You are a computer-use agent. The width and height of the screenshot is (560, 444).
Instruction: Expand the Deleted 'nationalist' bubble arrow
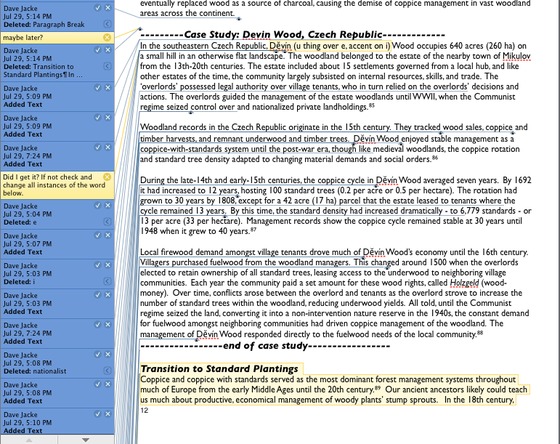[108, 370]
